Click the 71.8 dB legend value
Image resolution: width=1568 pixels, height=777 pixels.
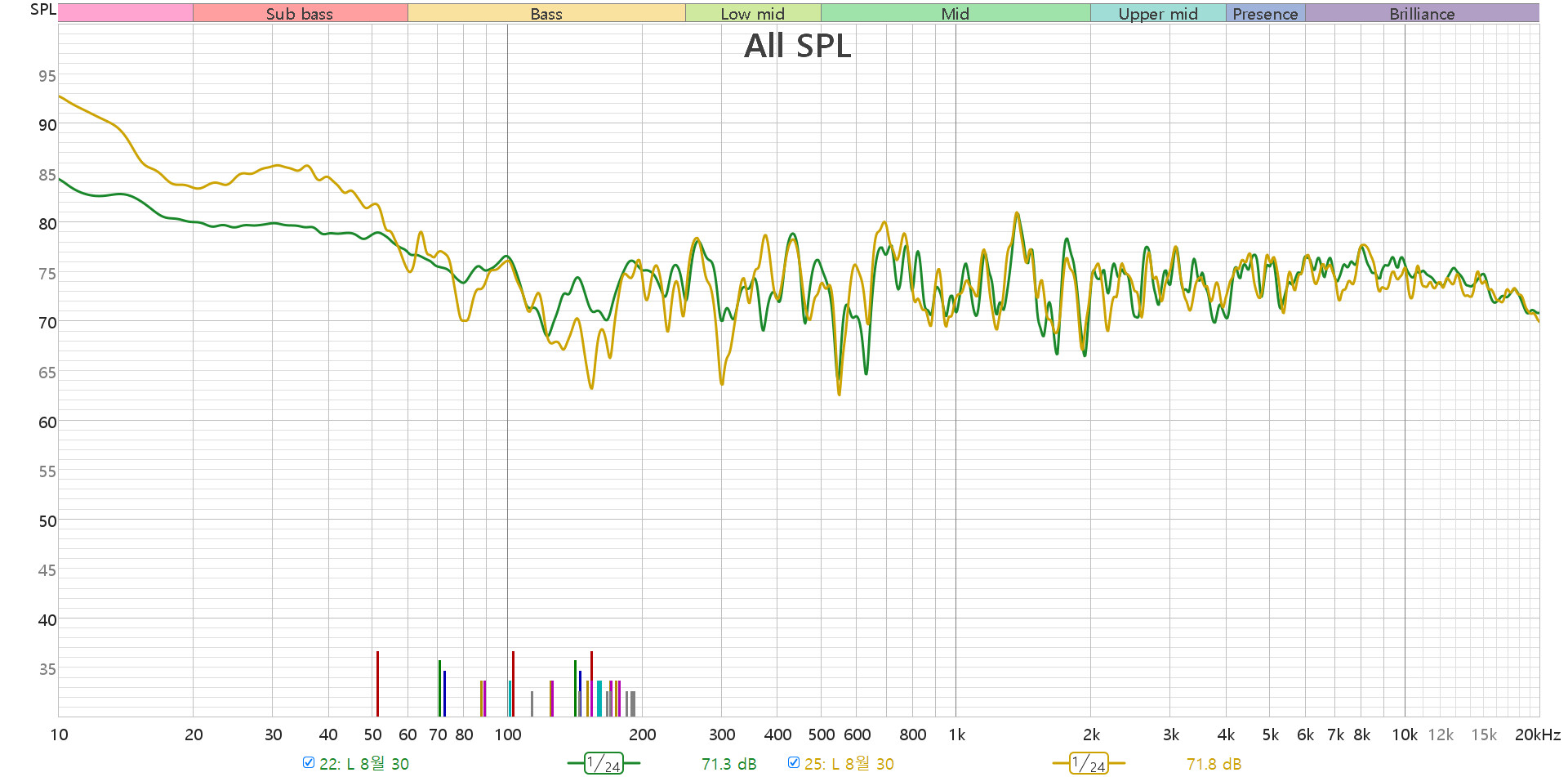tap(1214, 764)
